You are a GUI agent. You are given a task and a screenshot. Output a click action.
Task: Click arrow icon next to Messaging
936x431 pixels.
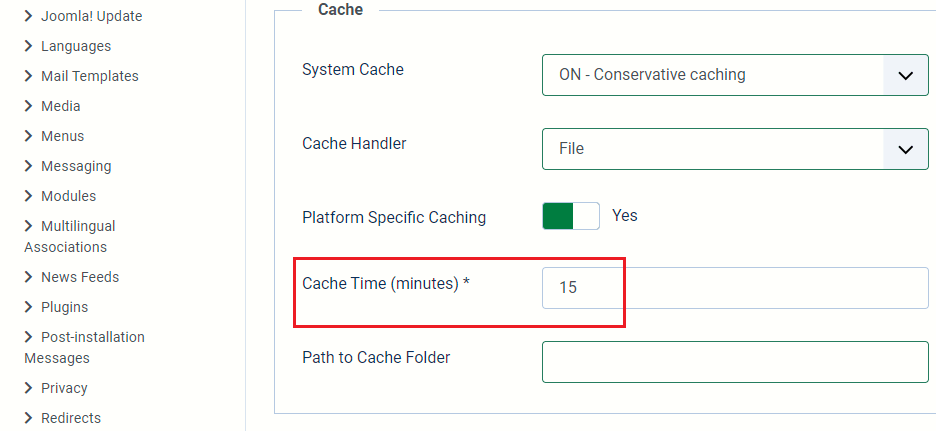(x=29, y=166)
